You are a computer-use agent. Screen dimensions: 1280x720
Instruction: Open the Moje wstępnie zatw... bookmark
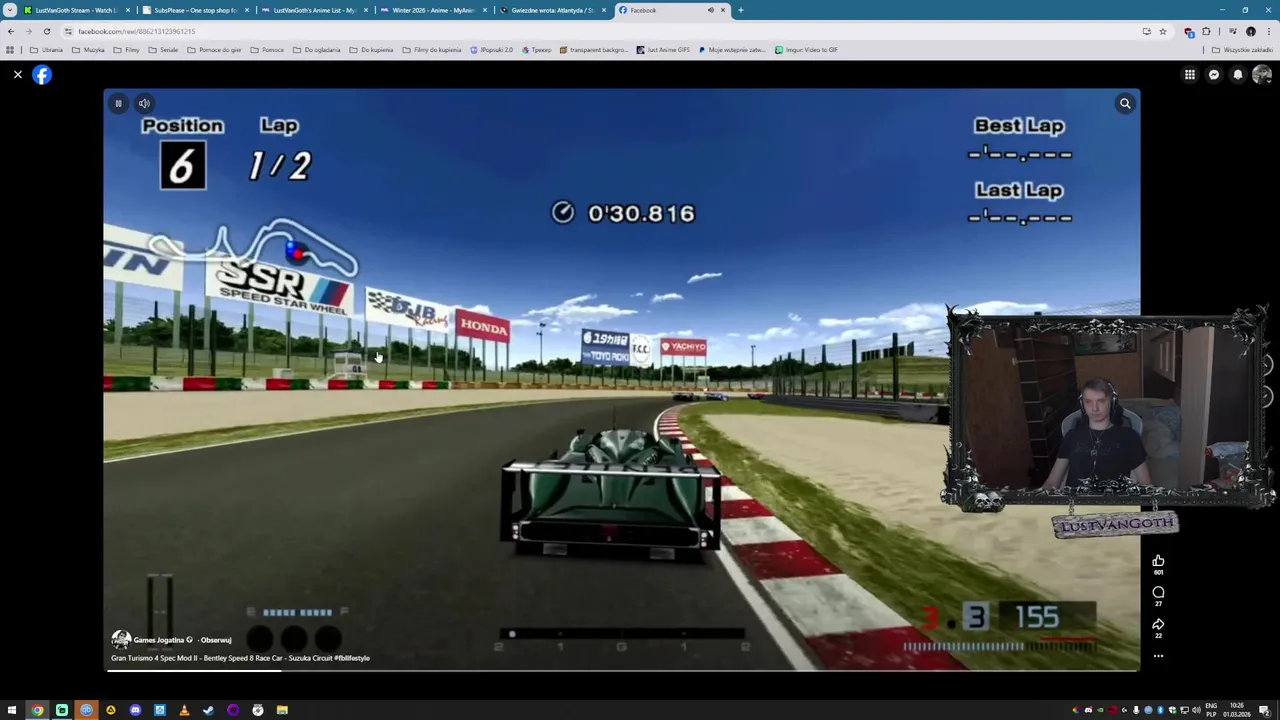(732, 49)
